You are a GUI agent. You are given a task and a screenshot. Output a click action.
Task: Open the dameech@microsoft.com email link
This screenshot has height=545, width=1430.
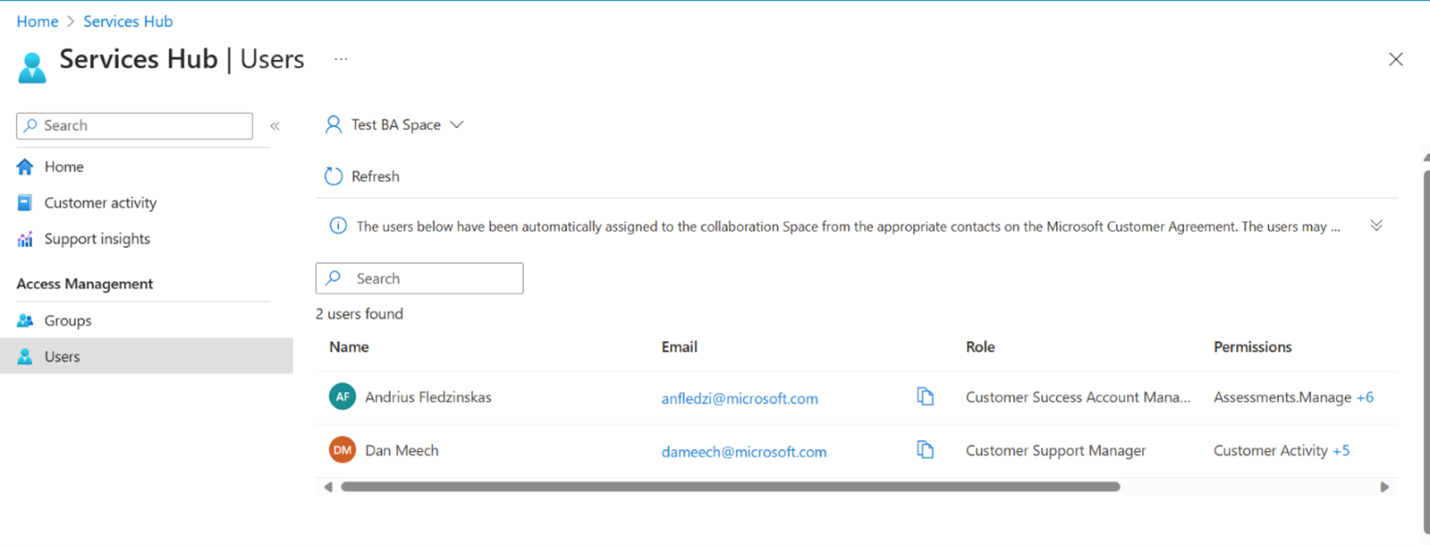click(744, 451)
